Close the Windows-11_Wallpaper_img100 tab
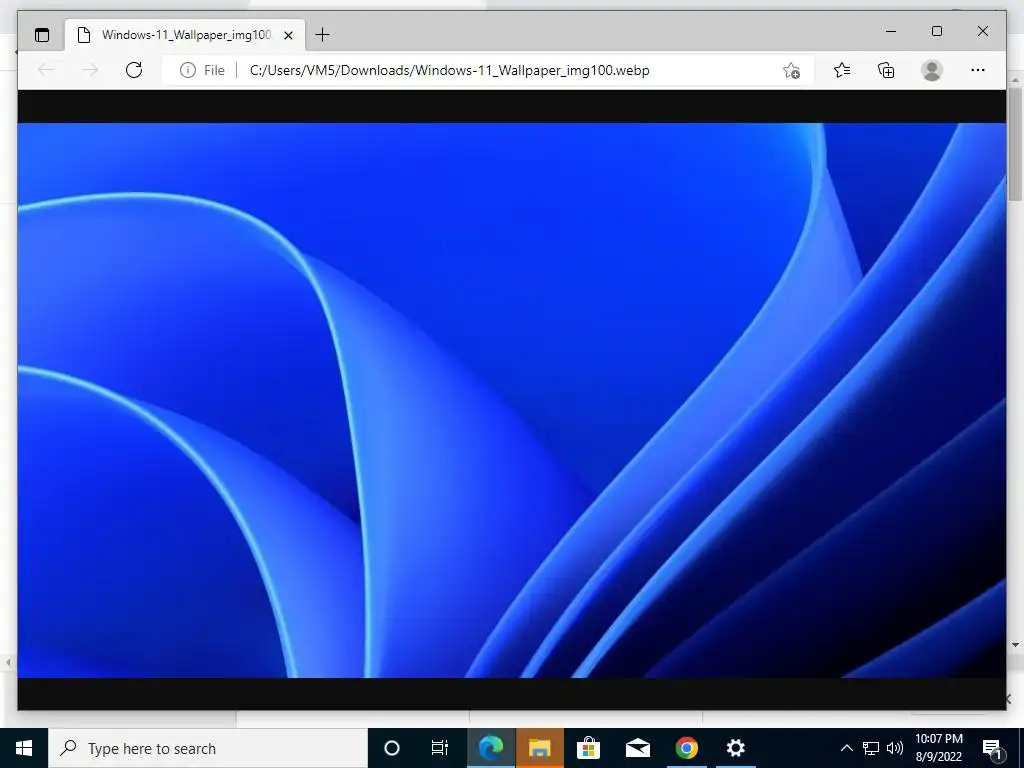The width and height of the screenshot is (1024, 768). [x=288, y=35]
